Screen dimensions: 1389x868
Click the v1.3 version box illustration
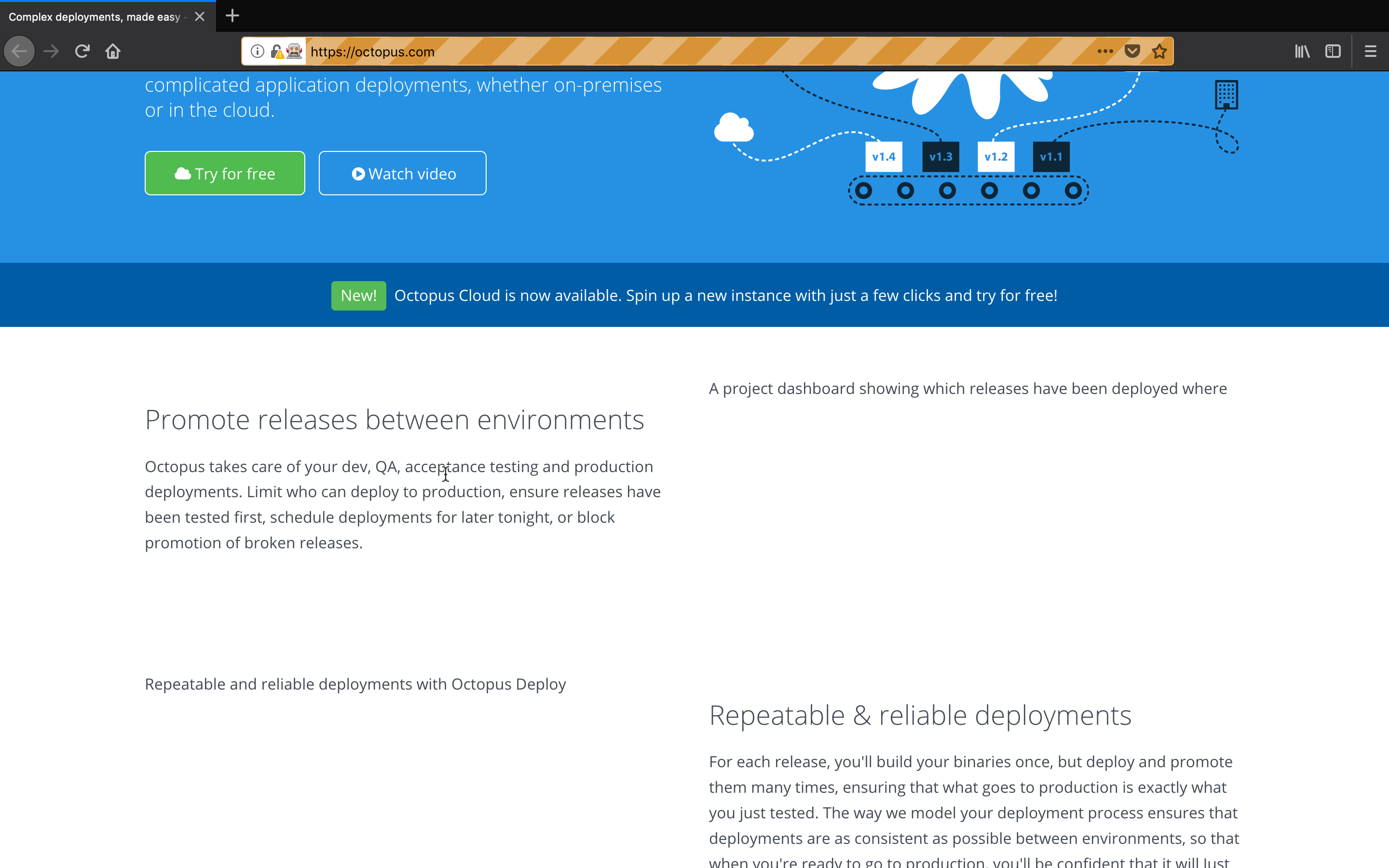coord(940,157)
